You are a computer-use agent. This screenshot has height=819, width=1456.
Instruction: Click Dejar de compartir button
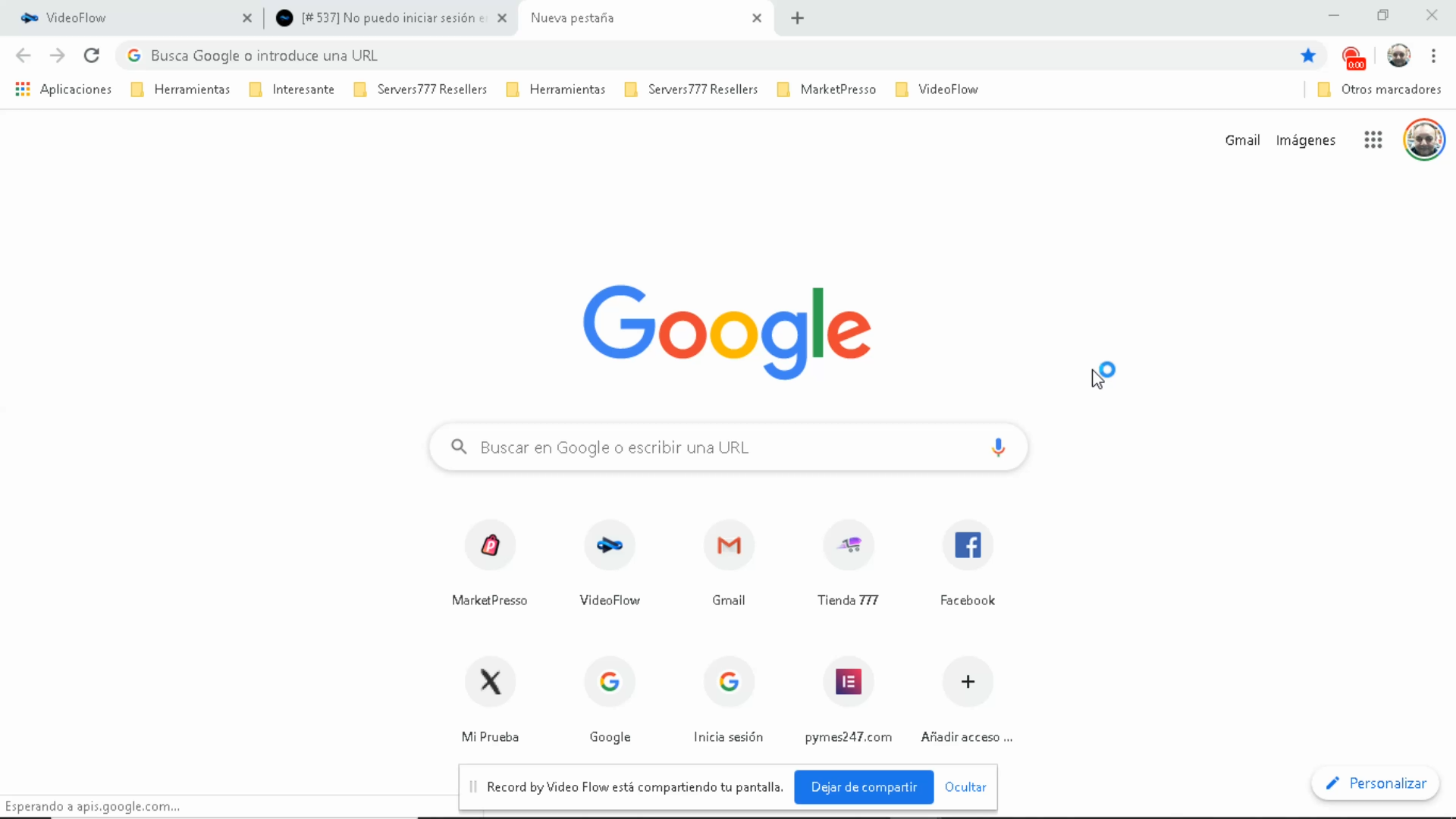[864, 787]
